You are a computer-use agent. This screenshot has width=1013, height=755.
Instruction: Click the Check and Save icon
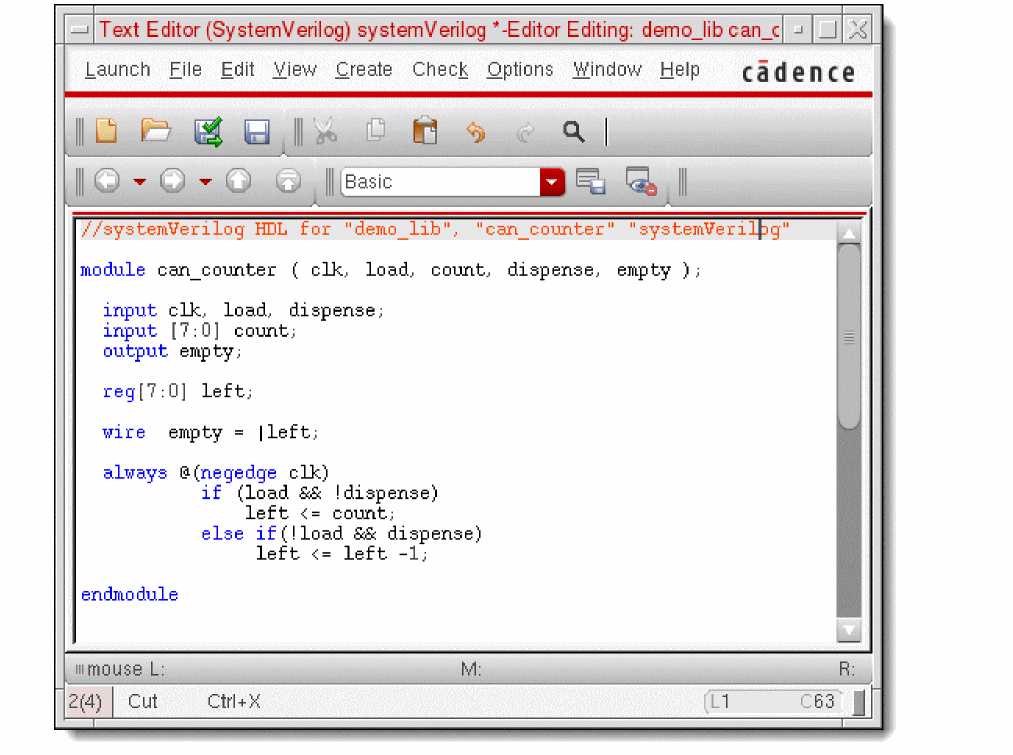pos(209,132)
